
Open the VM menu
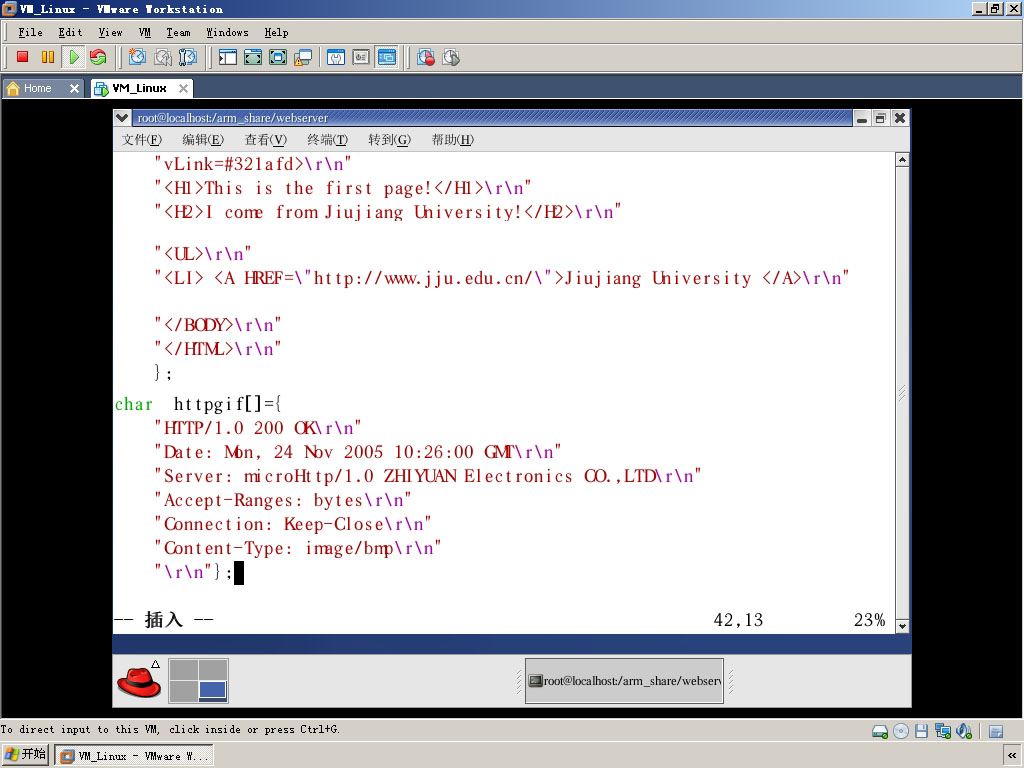(x=144, y=33)
